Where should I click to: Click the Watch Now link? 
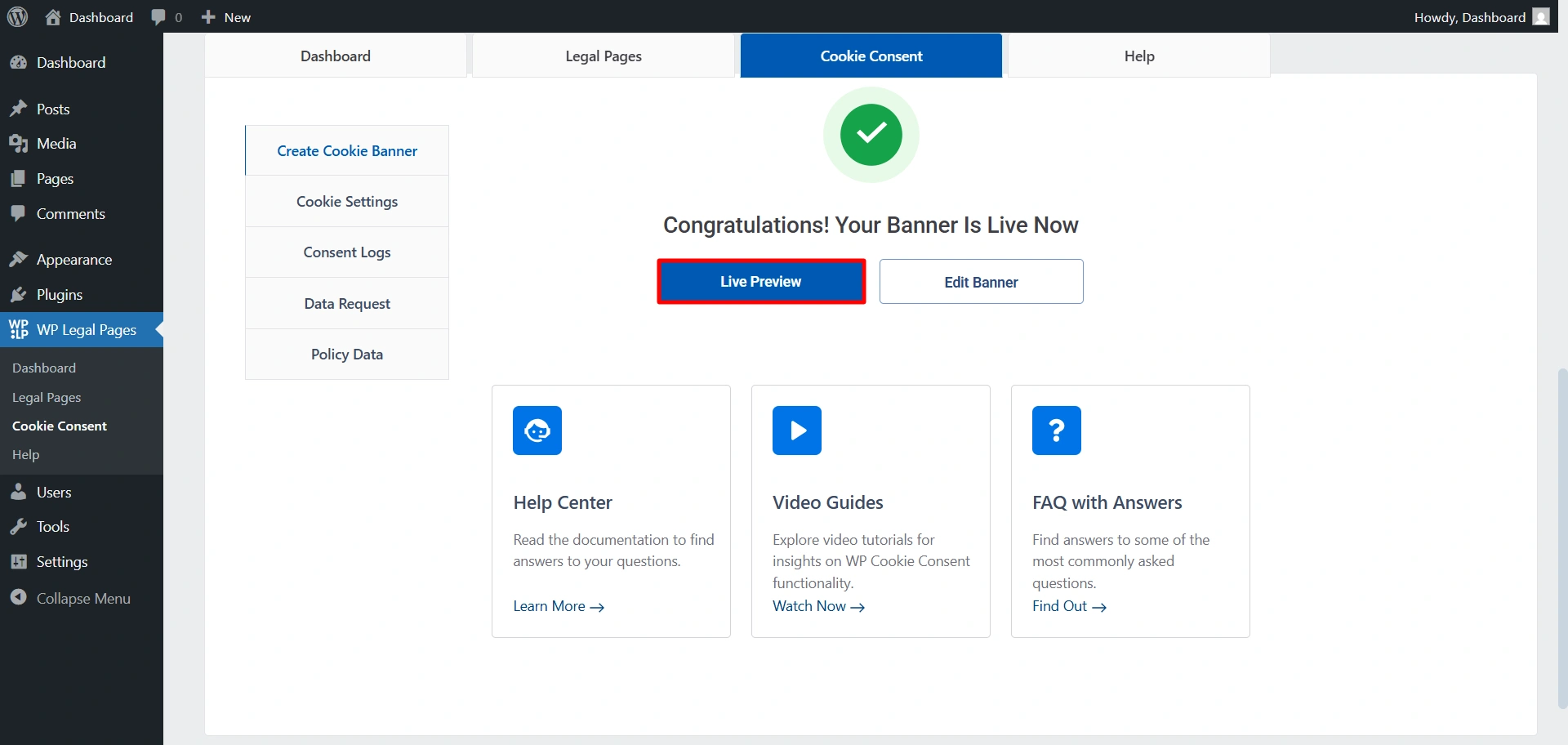tap(818, 606)
